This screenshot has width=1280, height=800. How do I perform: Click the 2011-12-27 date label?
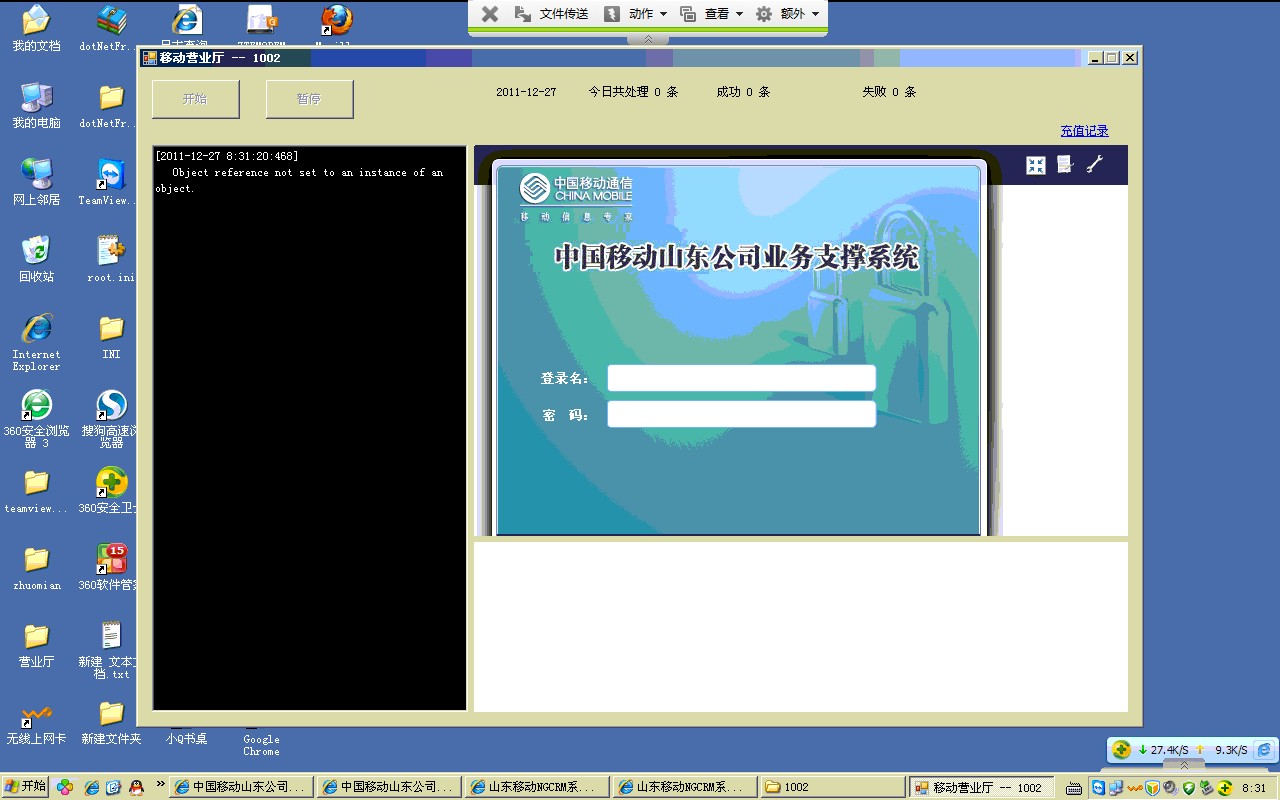526,92
